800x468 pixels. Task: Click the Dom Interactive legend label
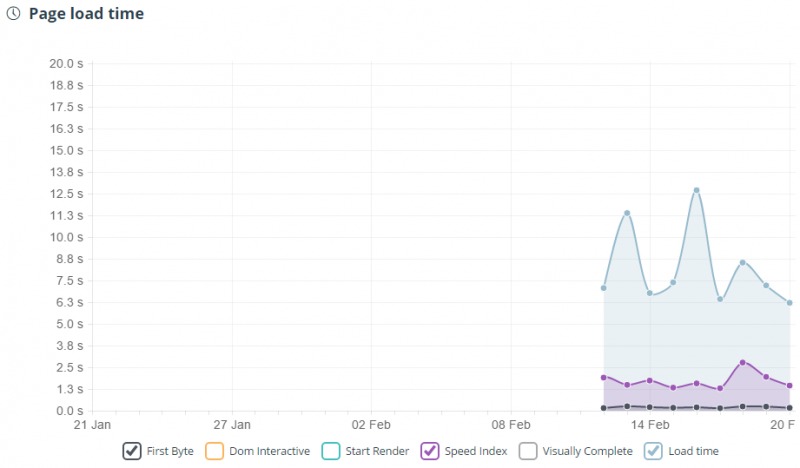pyautogui.click(x=269, y=451)
